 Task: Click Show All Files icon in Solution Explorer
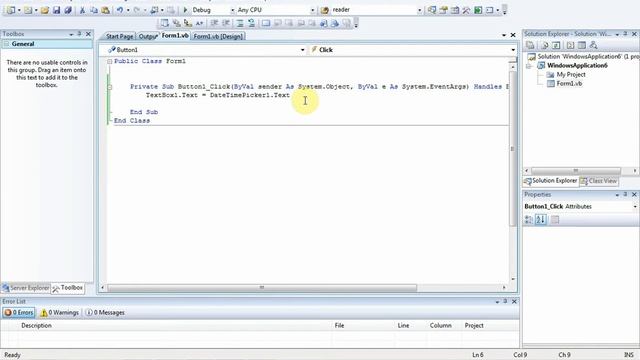(x=544, y=45)
